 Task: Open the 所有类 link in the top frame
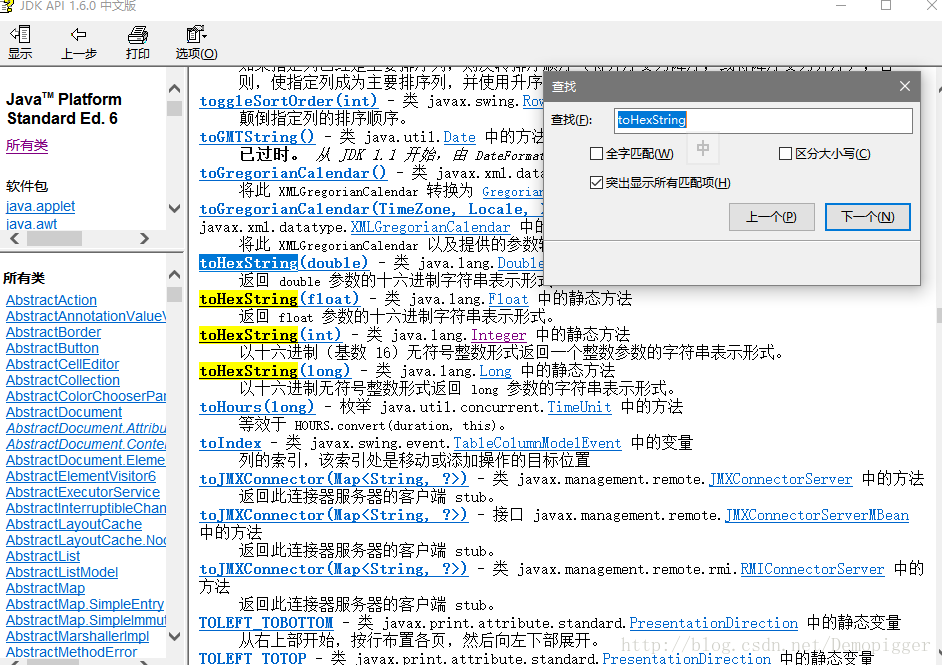click(x=27, y=145)
